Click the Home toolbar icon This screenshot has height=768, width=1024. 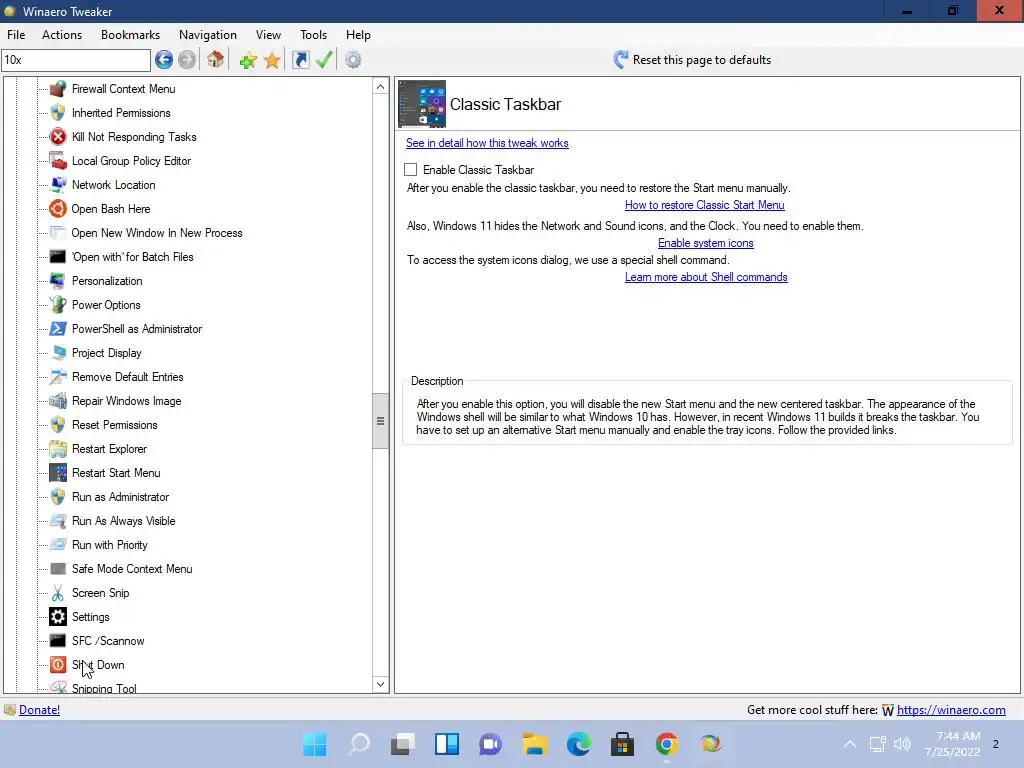click(216, 60)
